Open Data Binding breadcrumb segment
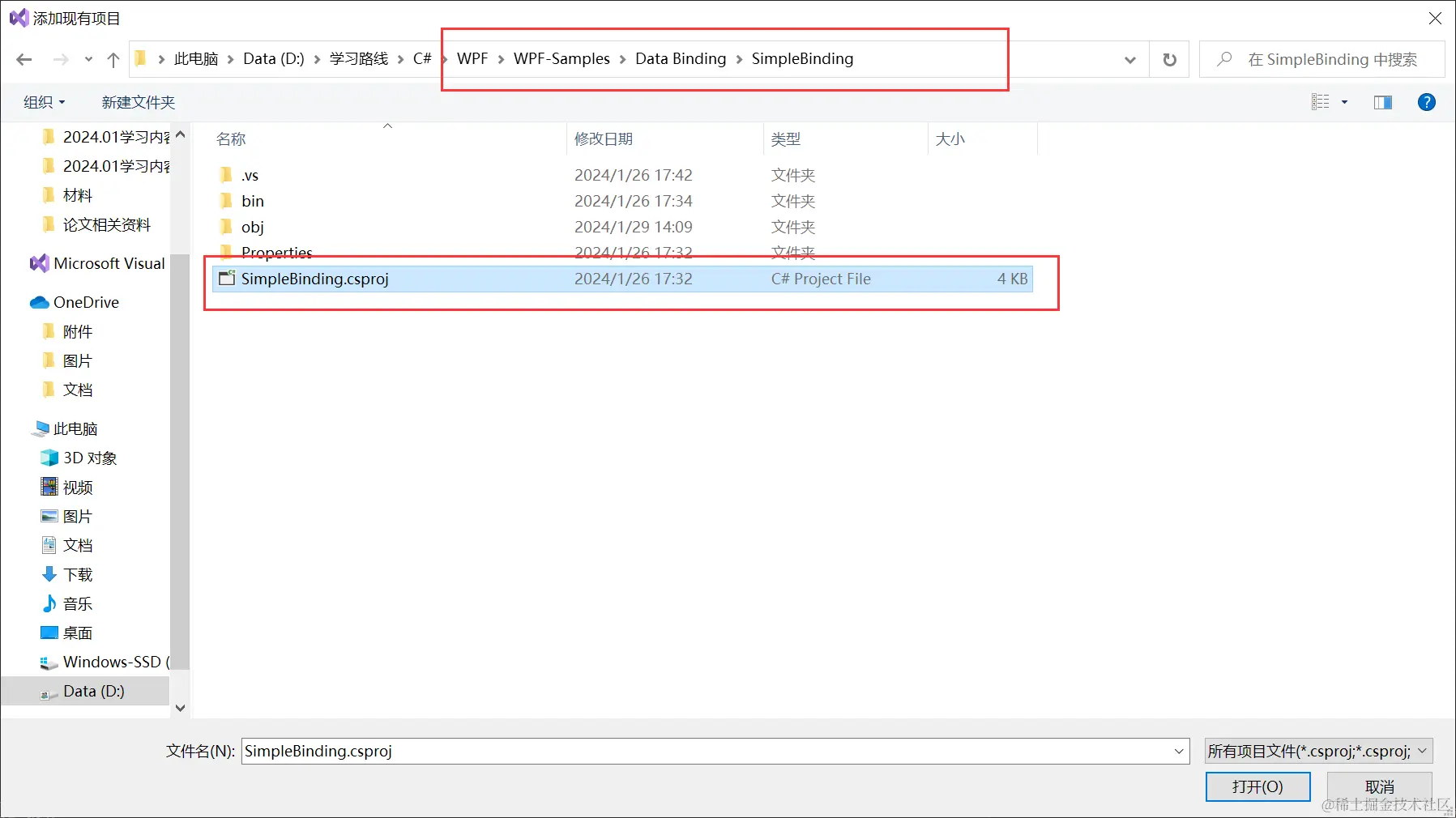 [681, 59]
